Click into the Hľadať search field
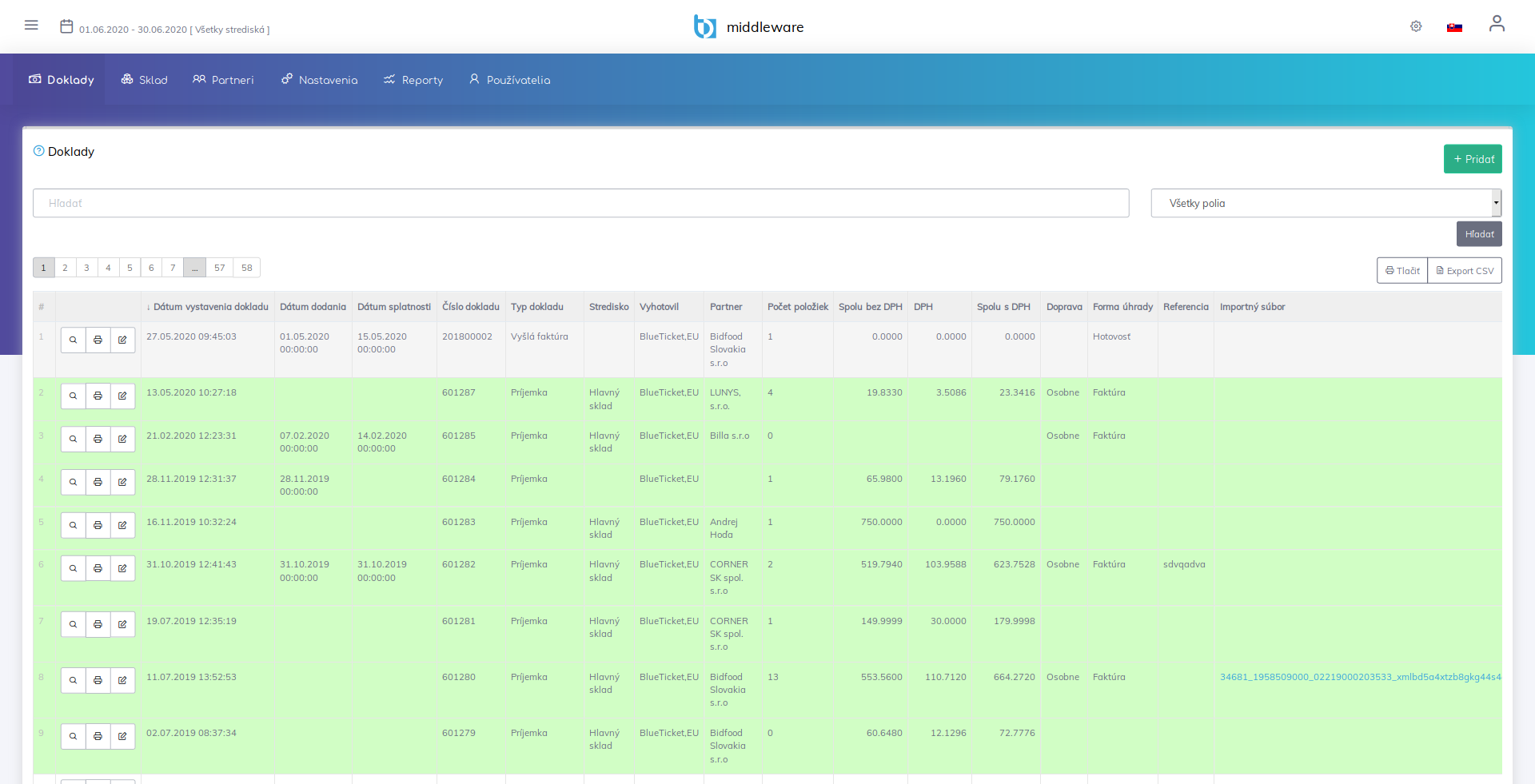 pyautogui.click(x=580, y=203)
